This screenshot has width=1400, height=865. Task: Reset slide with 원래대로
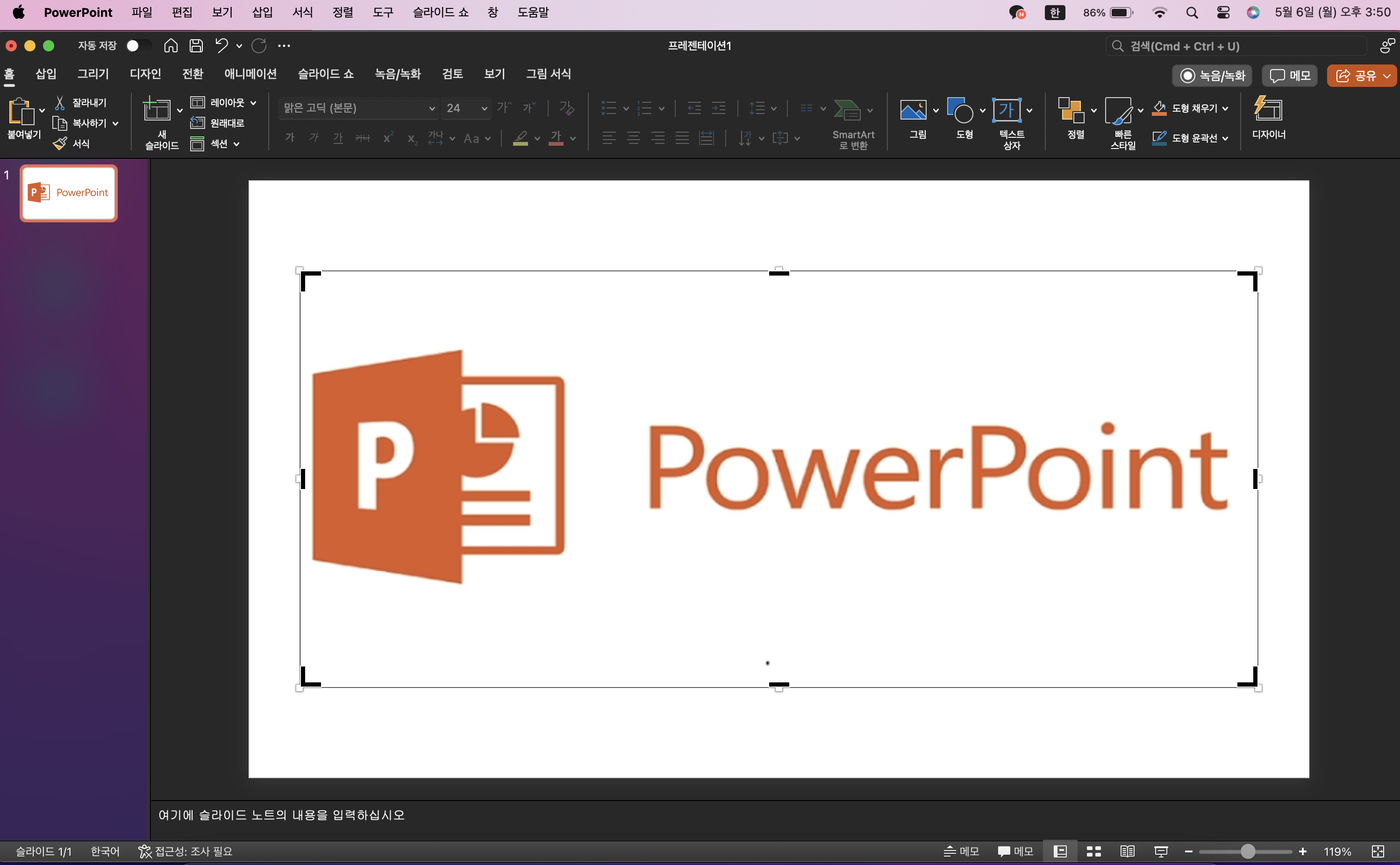(217, 123)
